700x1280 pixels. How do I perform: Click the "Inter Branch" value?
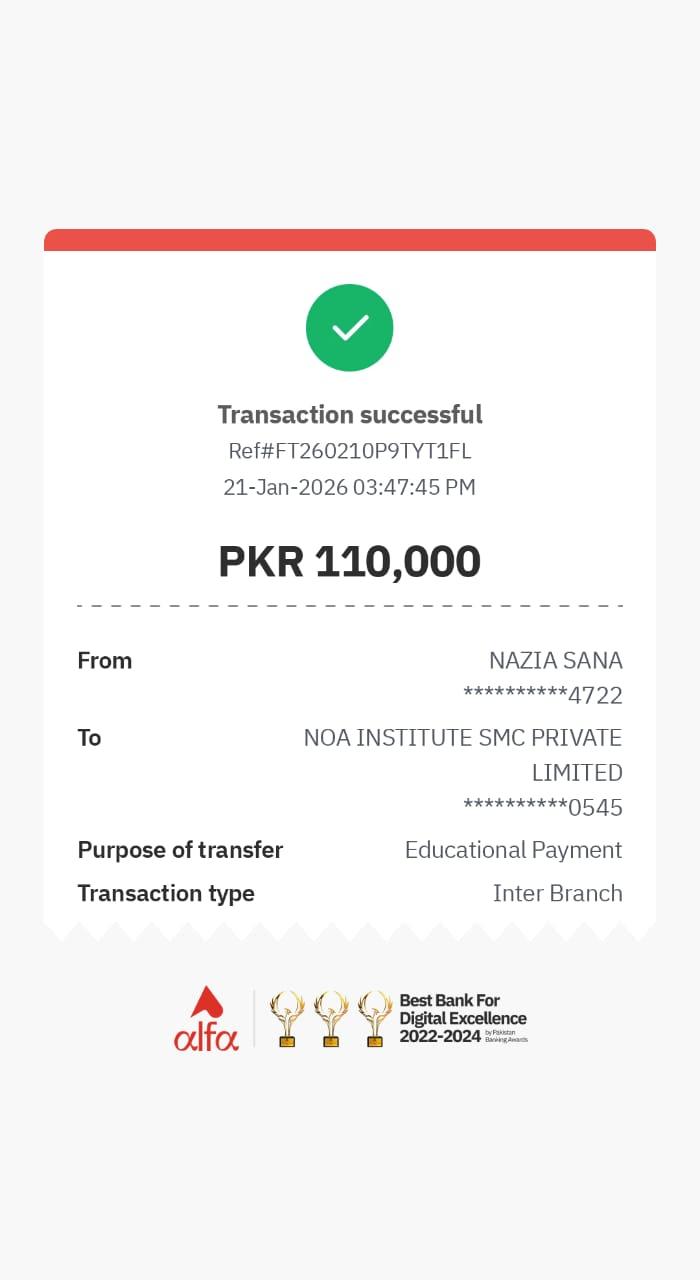point(557,893)
